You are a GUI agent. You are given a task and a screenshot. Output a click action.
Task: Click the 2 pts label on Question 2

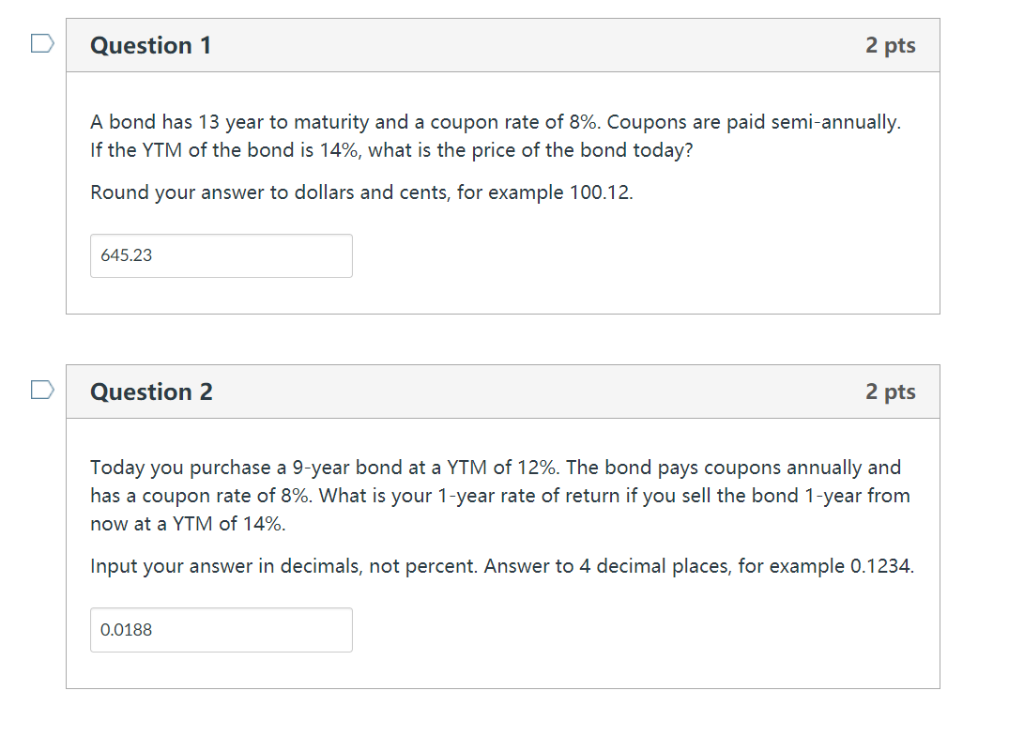point(892,392)
